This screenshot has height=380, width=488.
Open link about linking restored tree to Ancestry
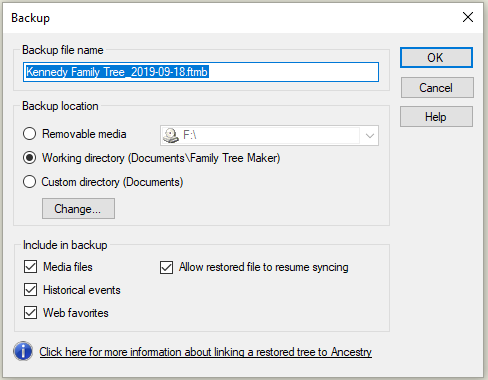(205, 352)
